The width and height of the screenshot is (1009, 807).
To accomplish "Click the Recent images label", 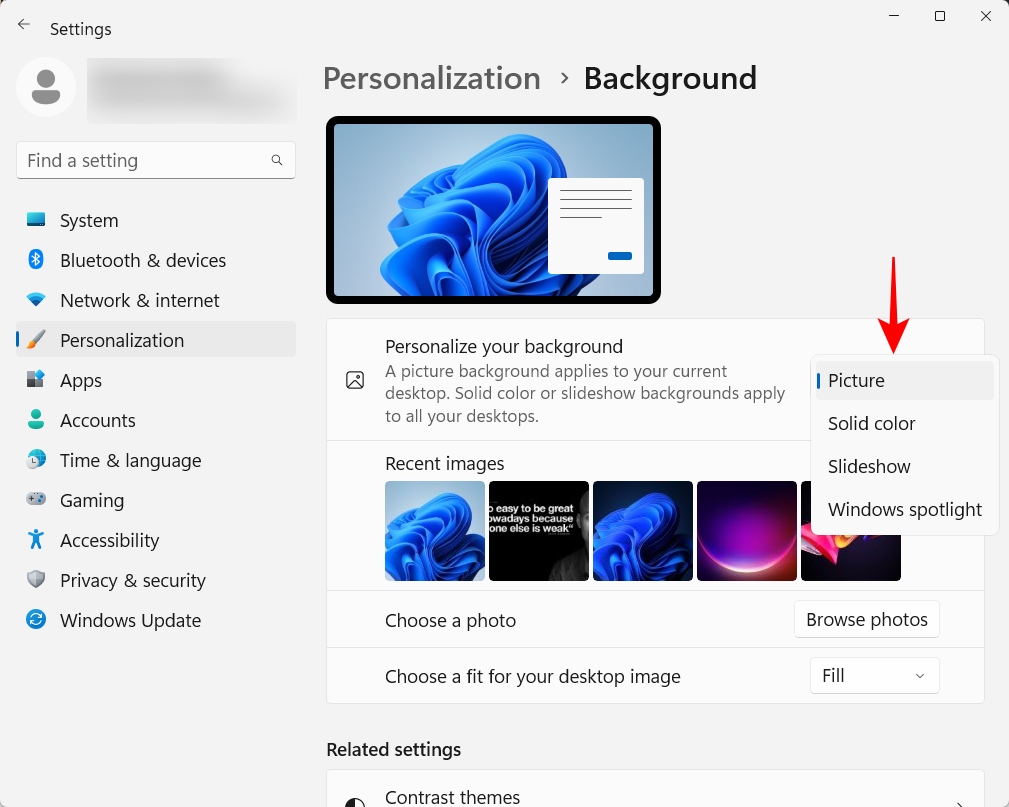I will [x=445, y=464].
